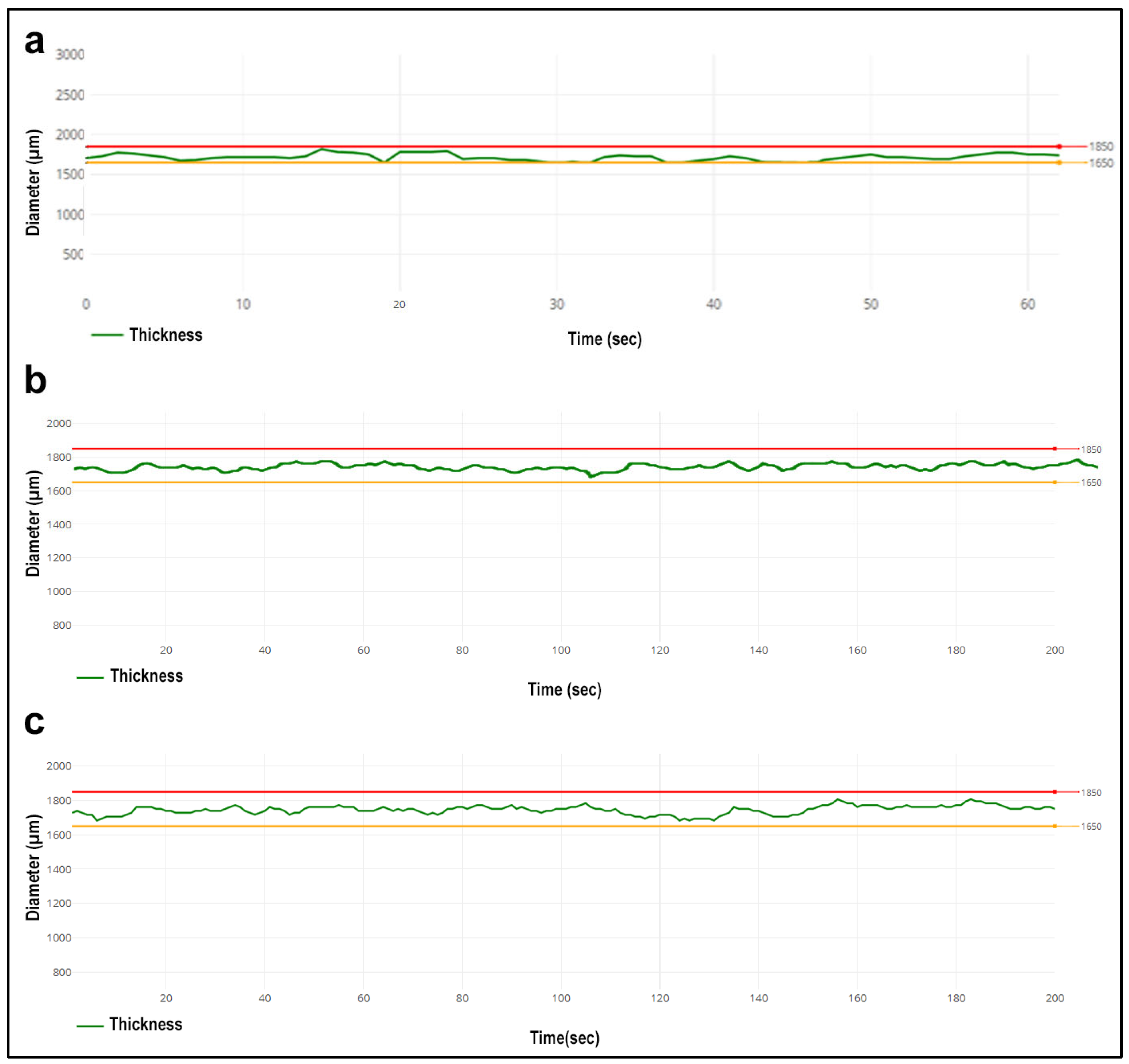Viewport: 1129px width, 1064px height.
Task: Click the red 1850 endpoint in chart c
Action: 1055,791
